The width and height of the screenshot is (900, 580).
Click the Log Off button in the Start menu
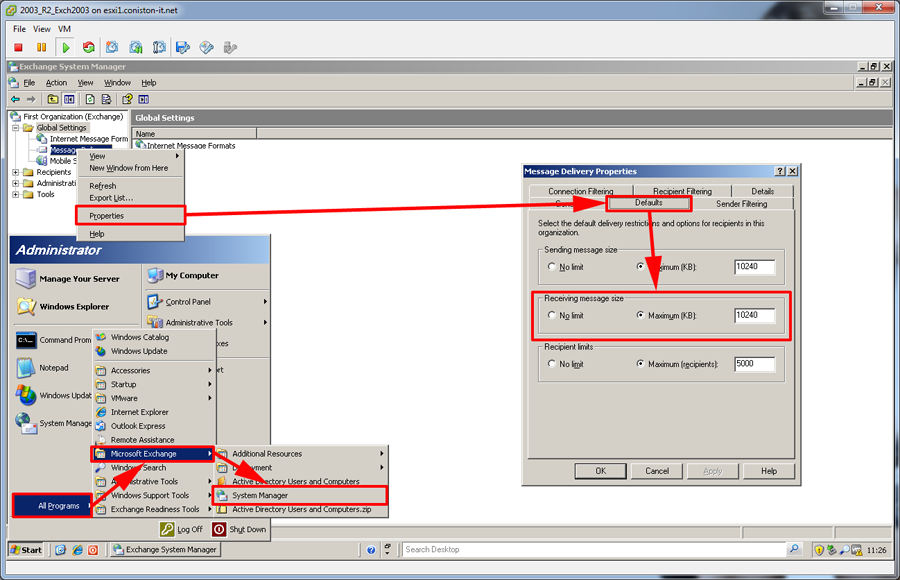click(181, 529)
